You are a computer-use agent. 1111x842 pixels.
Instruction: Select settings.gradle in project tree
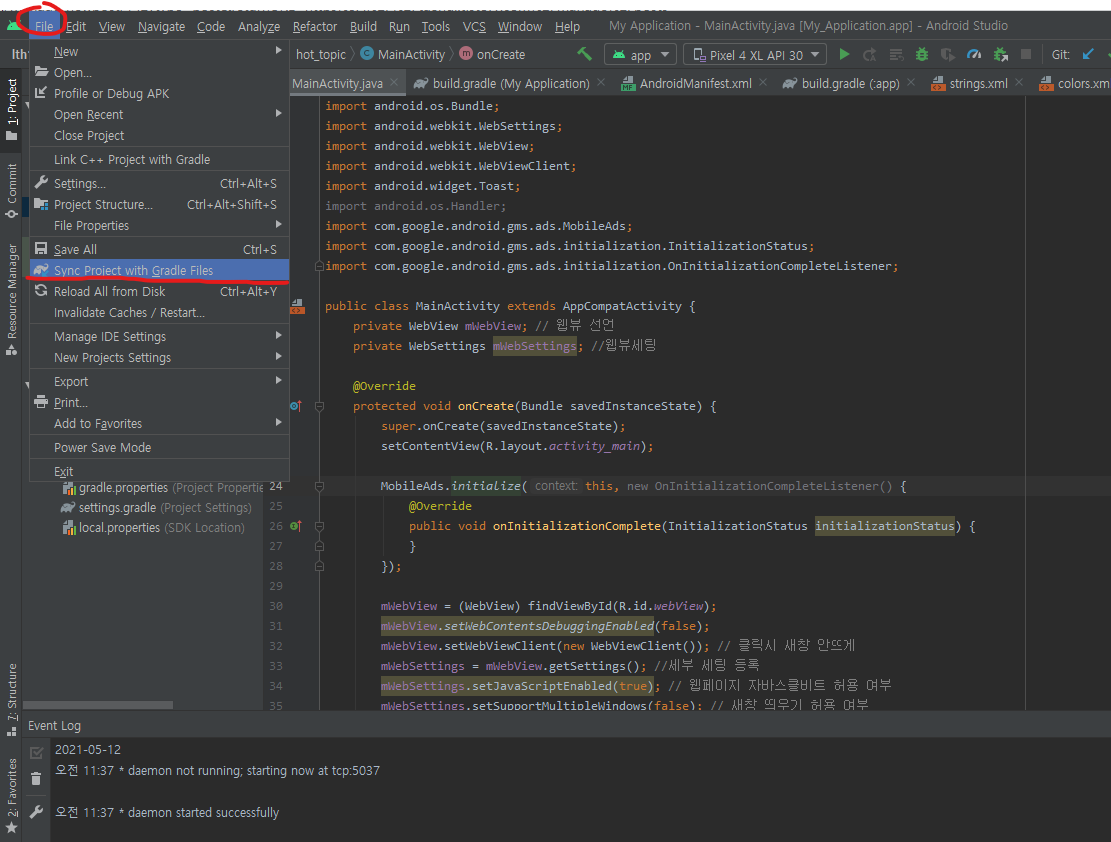tap(156, 507)
